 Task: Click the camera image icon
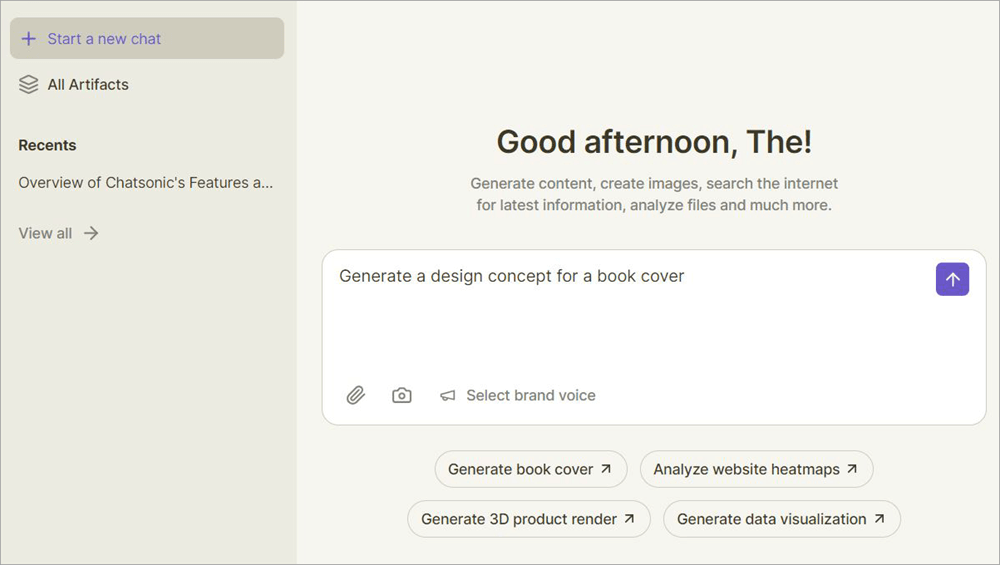coord(401,396)
